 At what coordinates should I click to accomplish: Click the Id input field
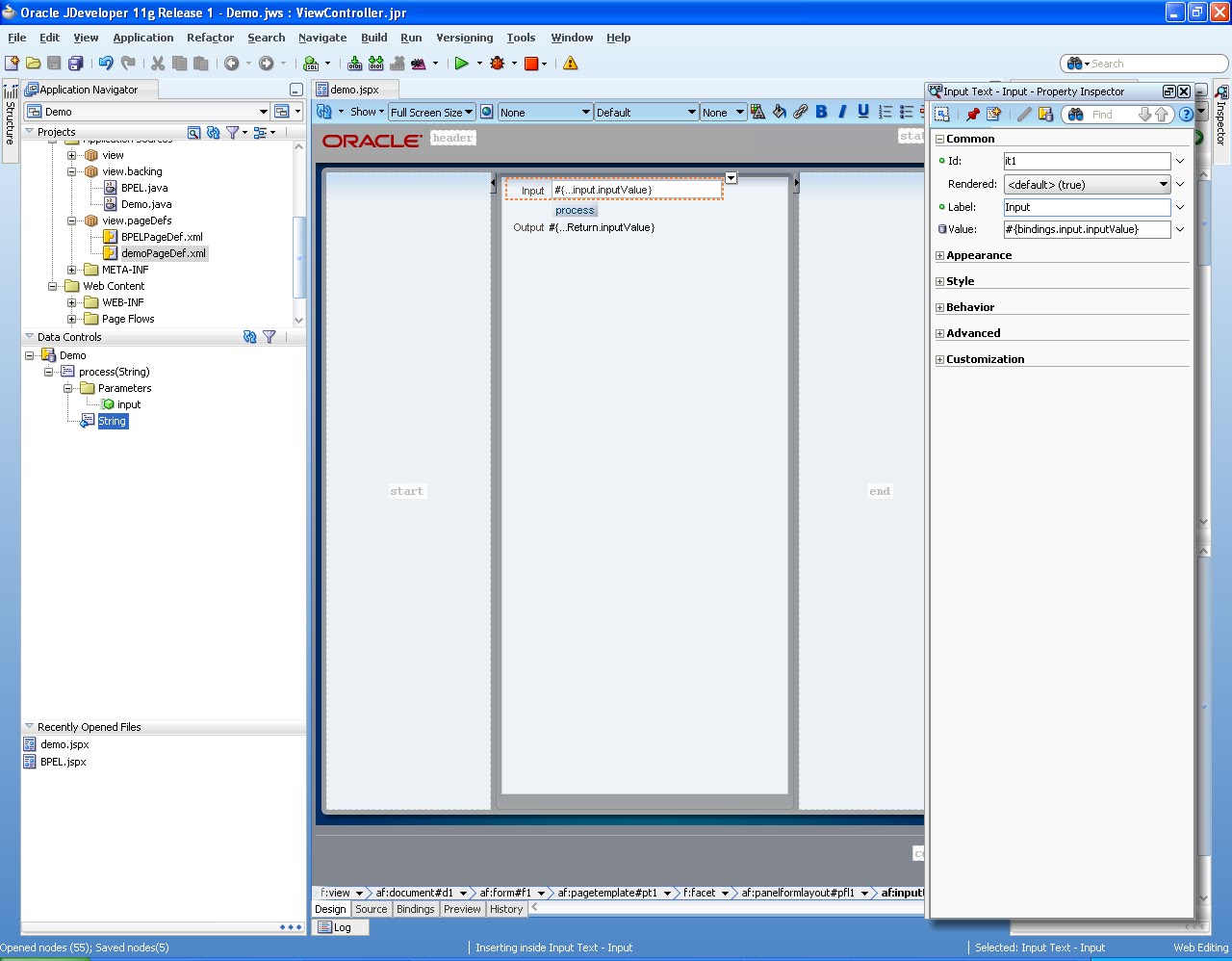coord(1087,161)
